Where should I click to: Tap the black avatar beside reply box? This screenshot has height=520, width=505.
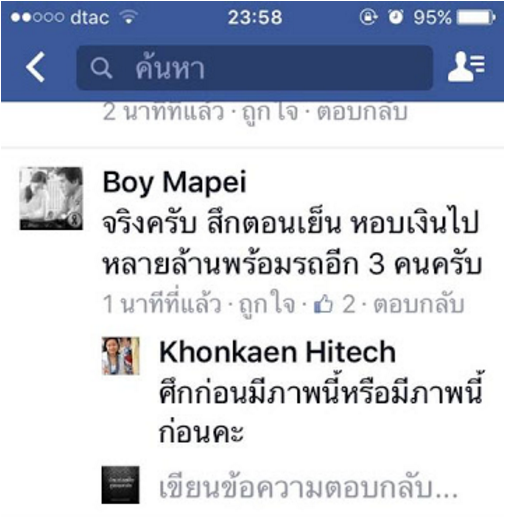[120, 485]
